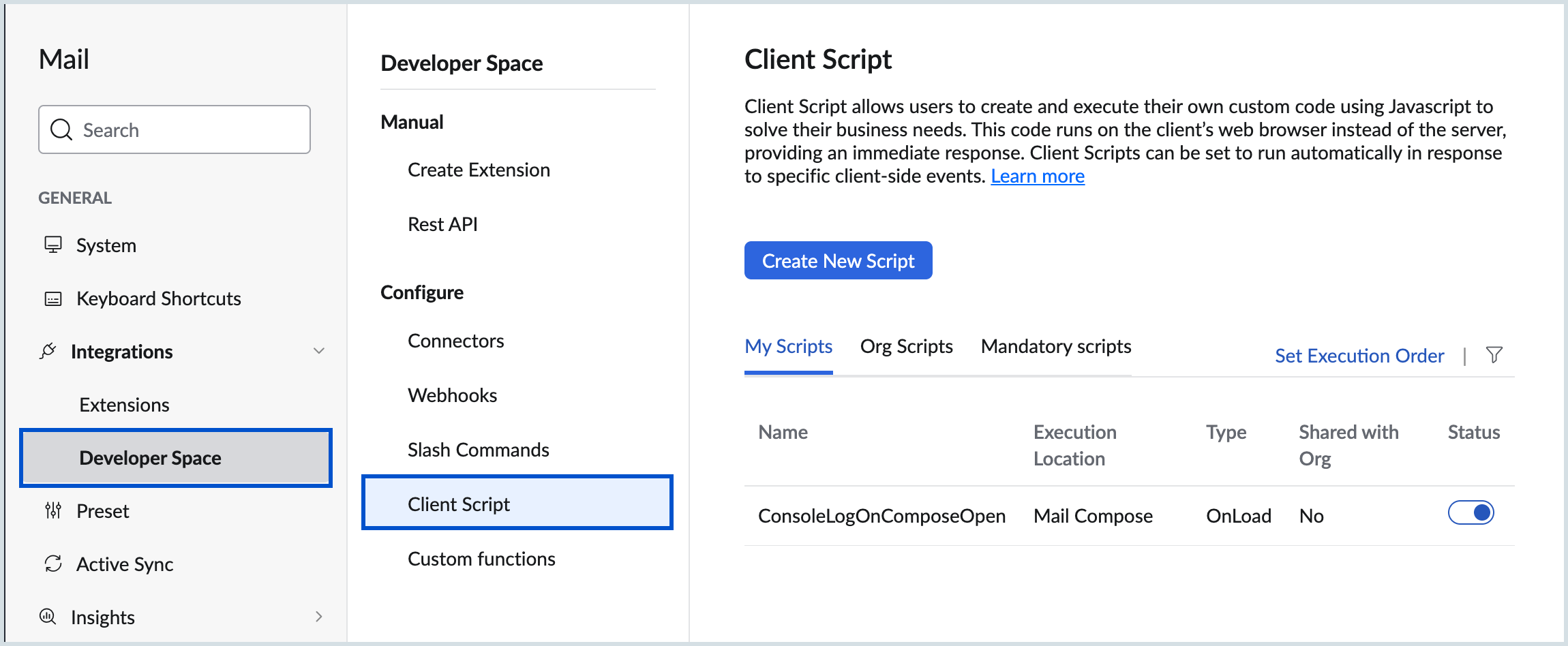The image size is (1568, 646).
Task: Expand the Insights section
Action: coord(319,617)
